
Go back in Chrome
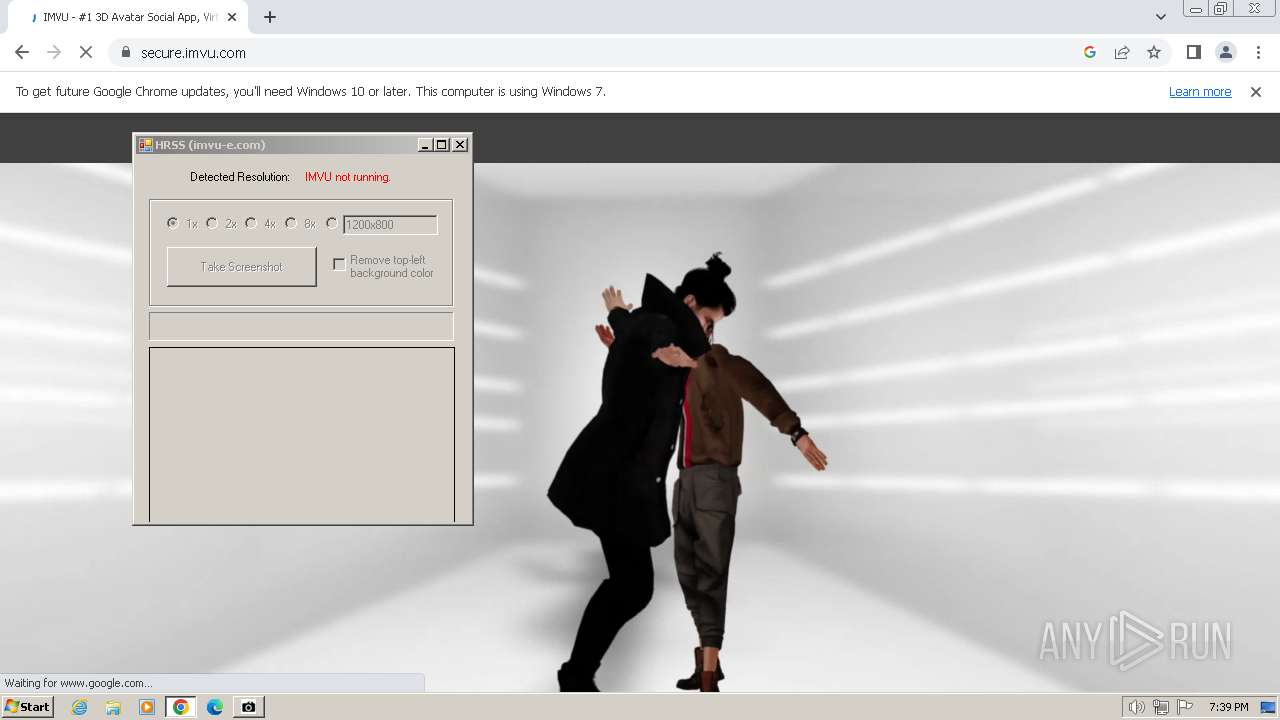(22, 52)
